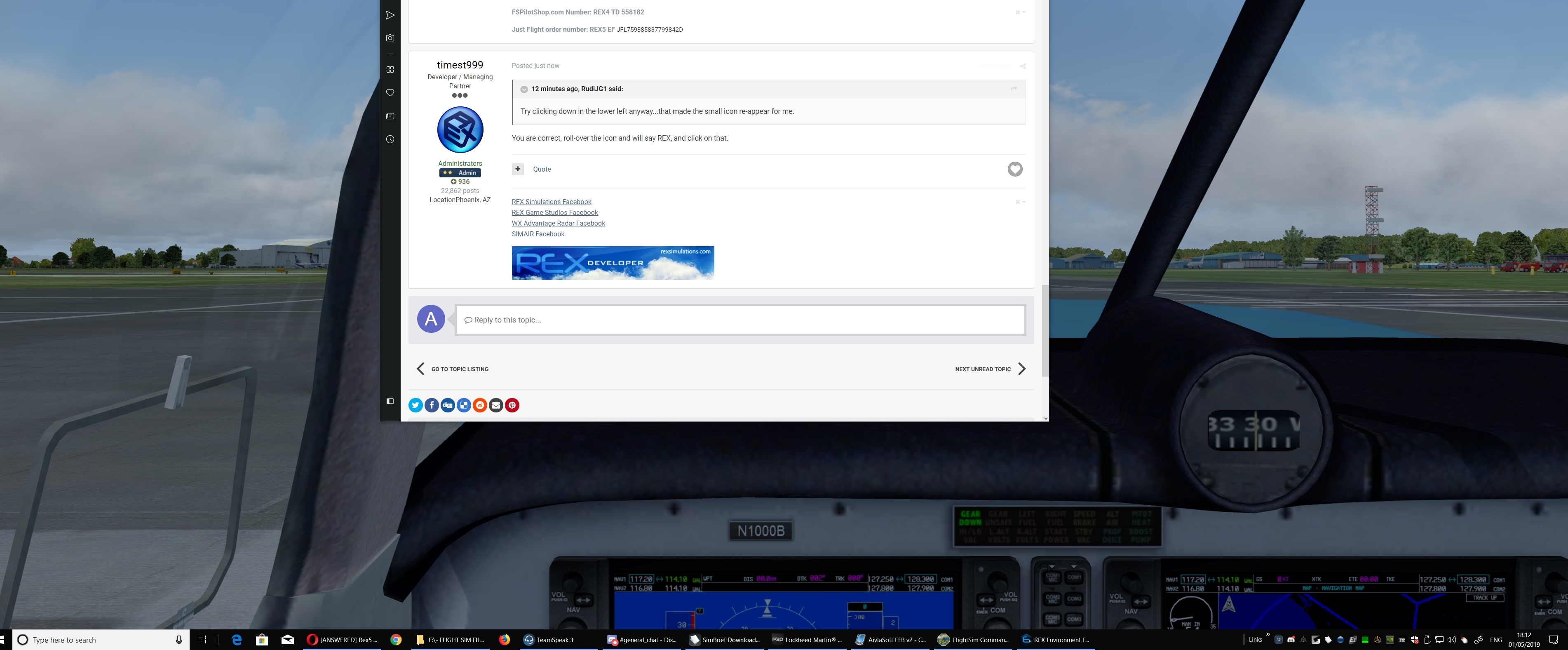Viewport: 1568px width, 650px height.
Task: Open Mail app from taskbar
Action: coord(287,640)
